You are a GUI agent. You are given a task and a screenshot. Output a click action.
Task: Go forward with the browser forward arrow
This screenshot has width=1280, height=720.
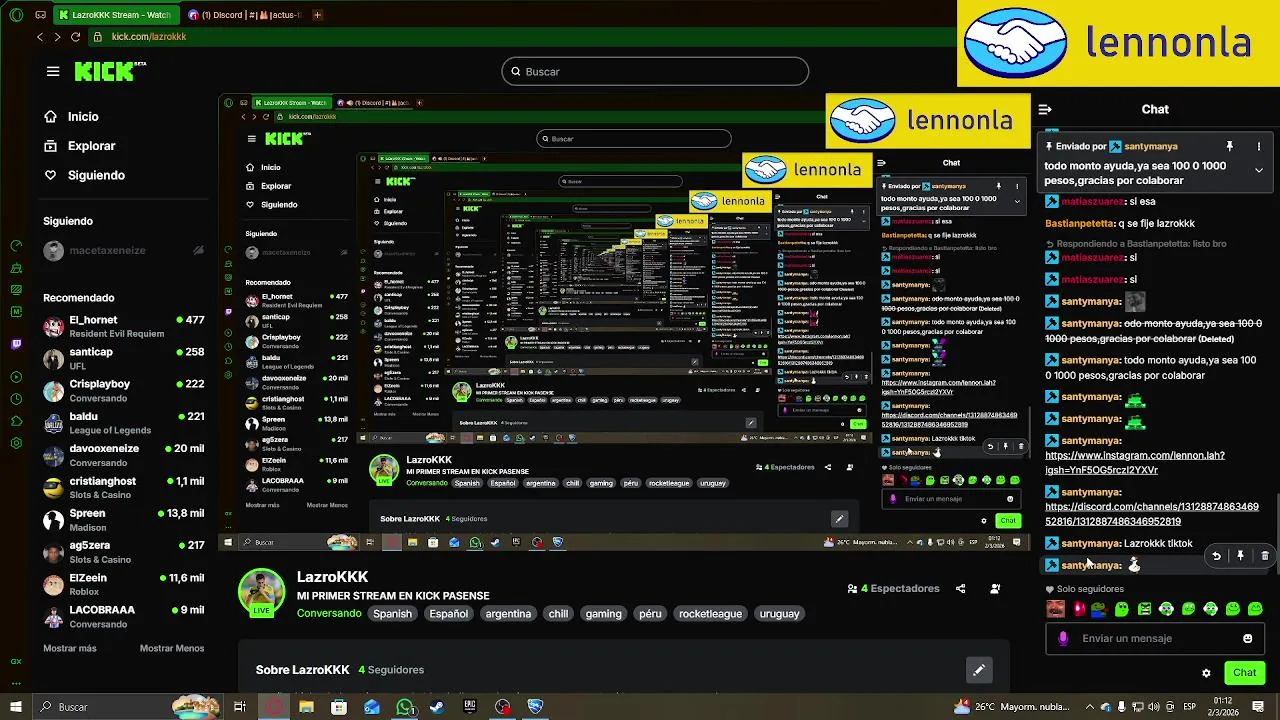(x=57, y=37)
